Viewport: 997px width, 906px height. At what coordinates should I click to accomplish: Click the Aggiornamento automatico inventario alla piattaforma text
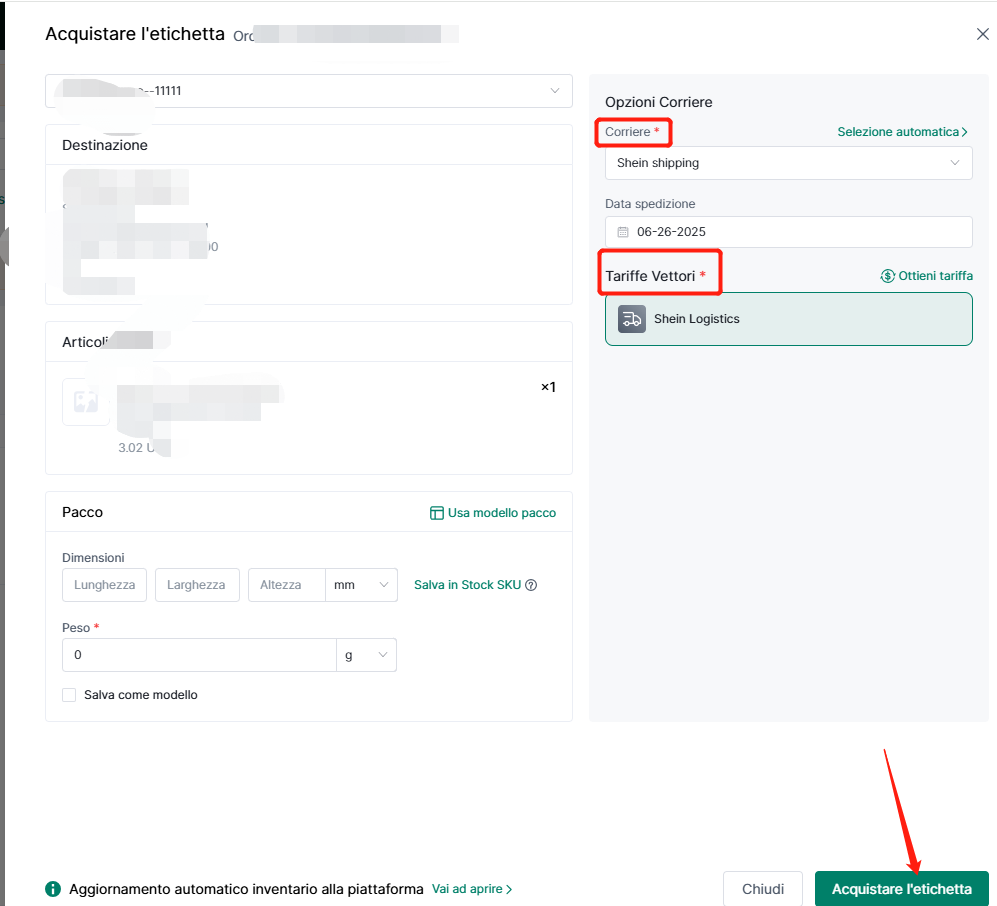coord(246,889)
